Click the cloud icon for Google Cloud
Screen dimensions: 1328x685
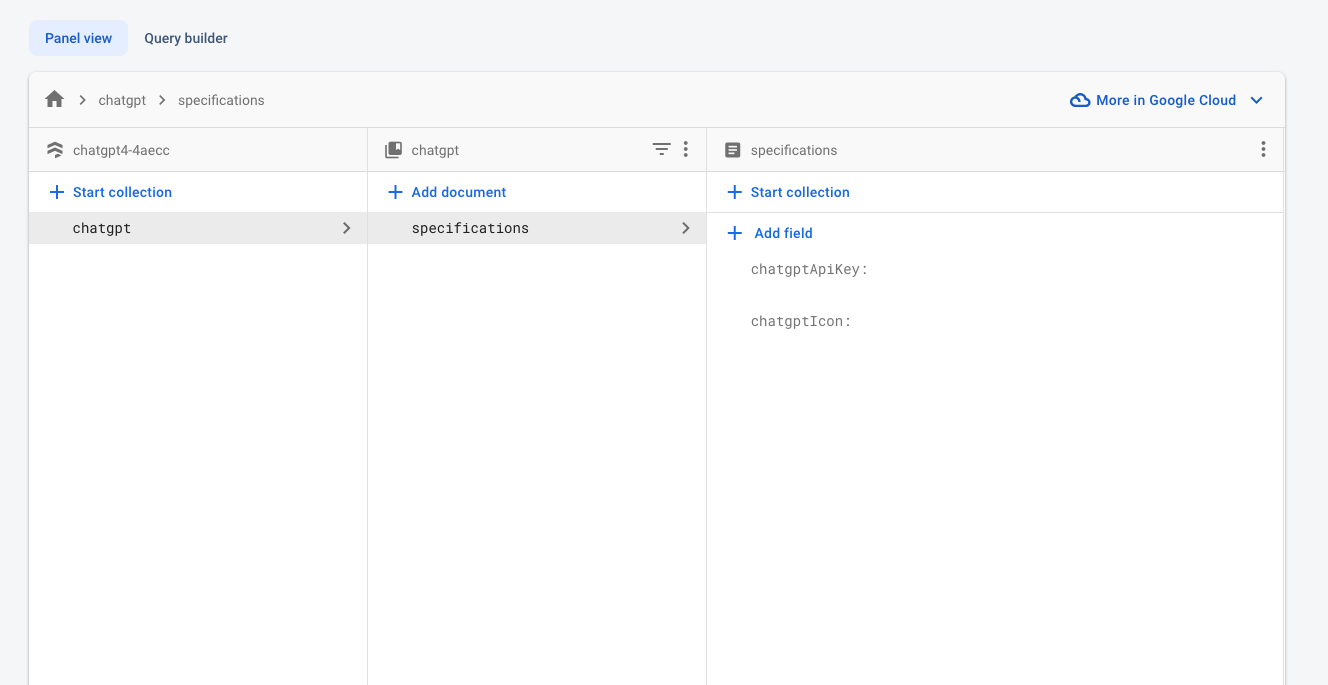[1080, 100]
